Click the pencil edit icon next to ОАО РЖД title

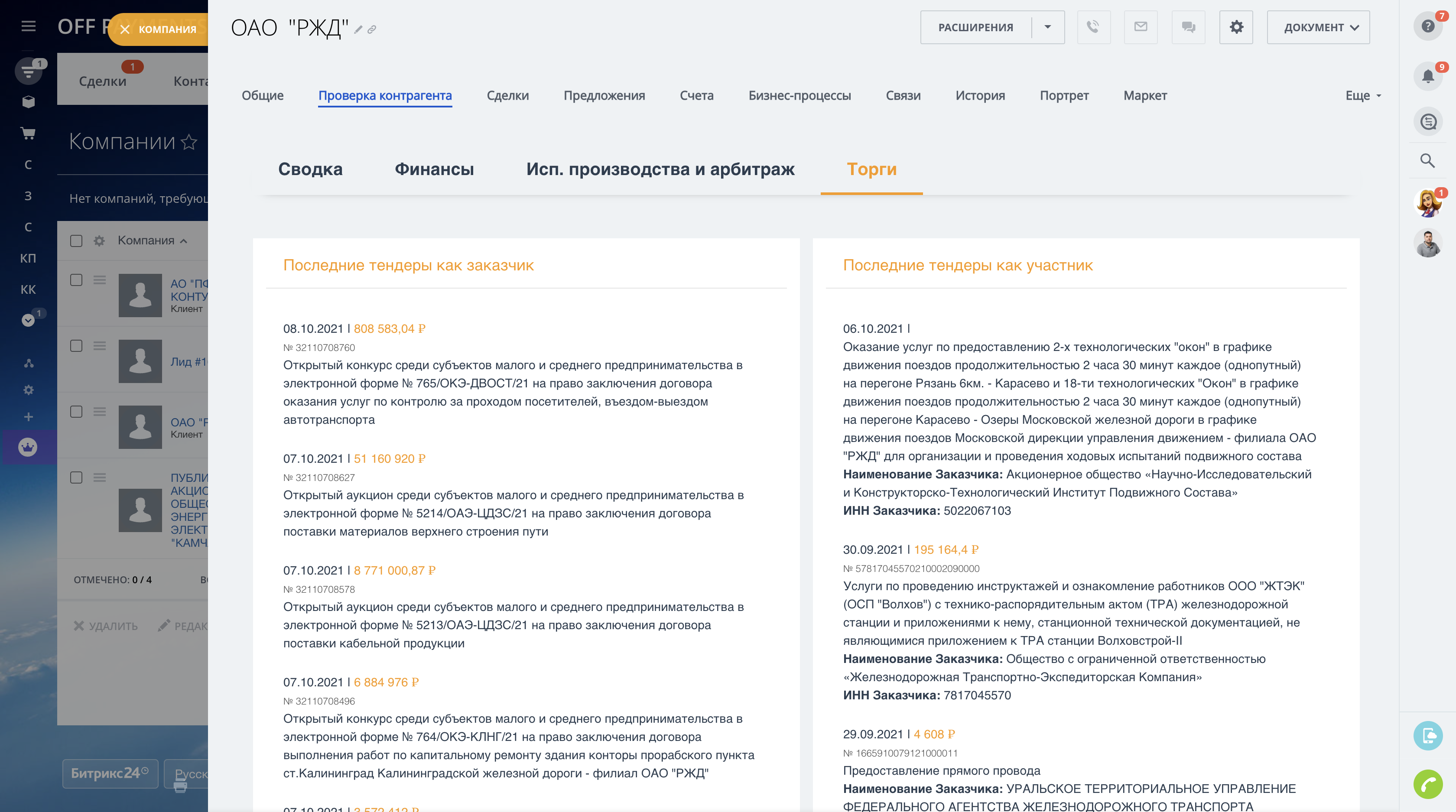click(358, 29)
